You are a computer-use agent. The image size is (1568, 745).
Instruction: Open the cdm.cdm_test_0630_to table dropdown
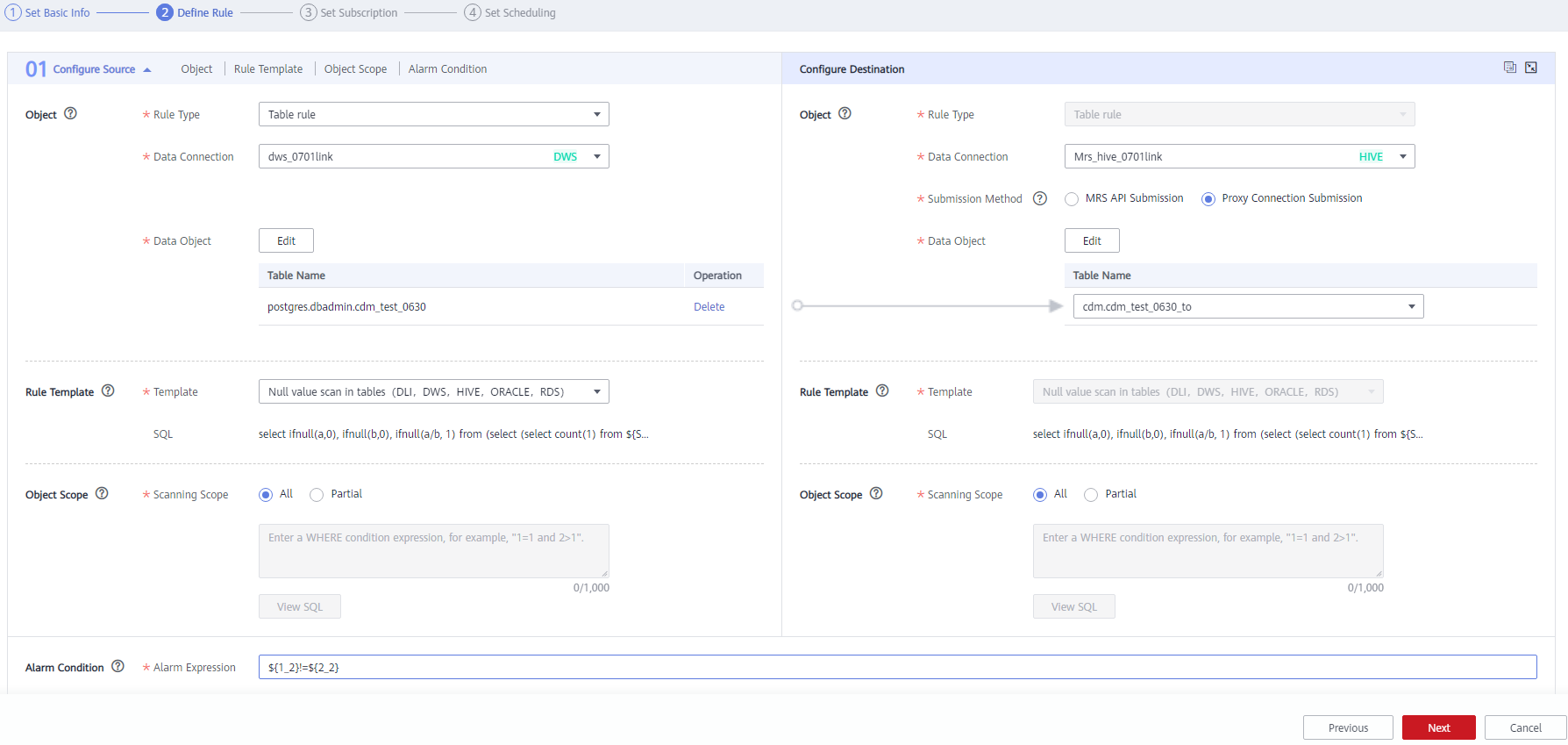[1249, 306]
